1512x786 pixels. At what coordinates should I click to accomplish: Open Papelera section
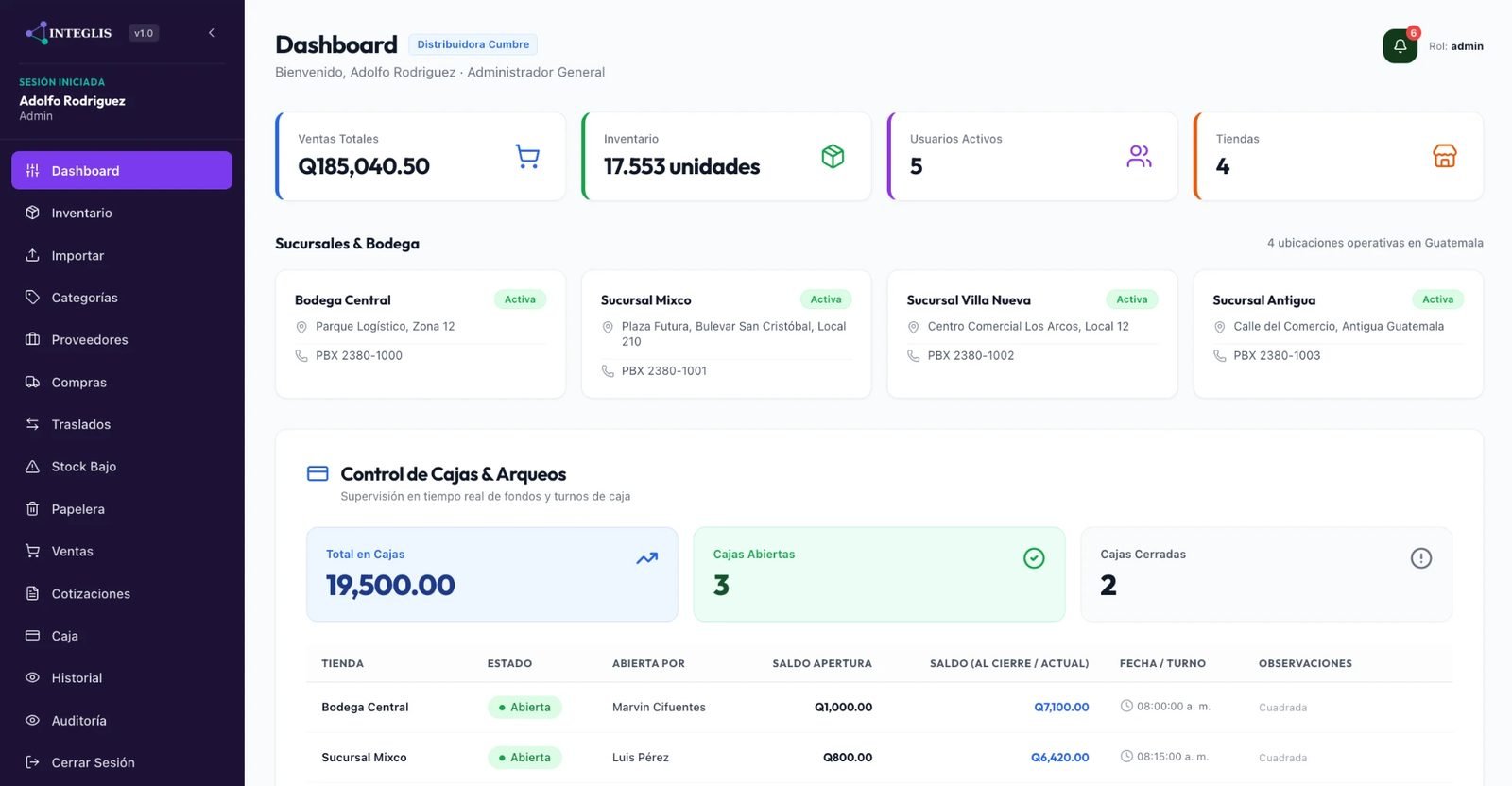click(122, 509)
